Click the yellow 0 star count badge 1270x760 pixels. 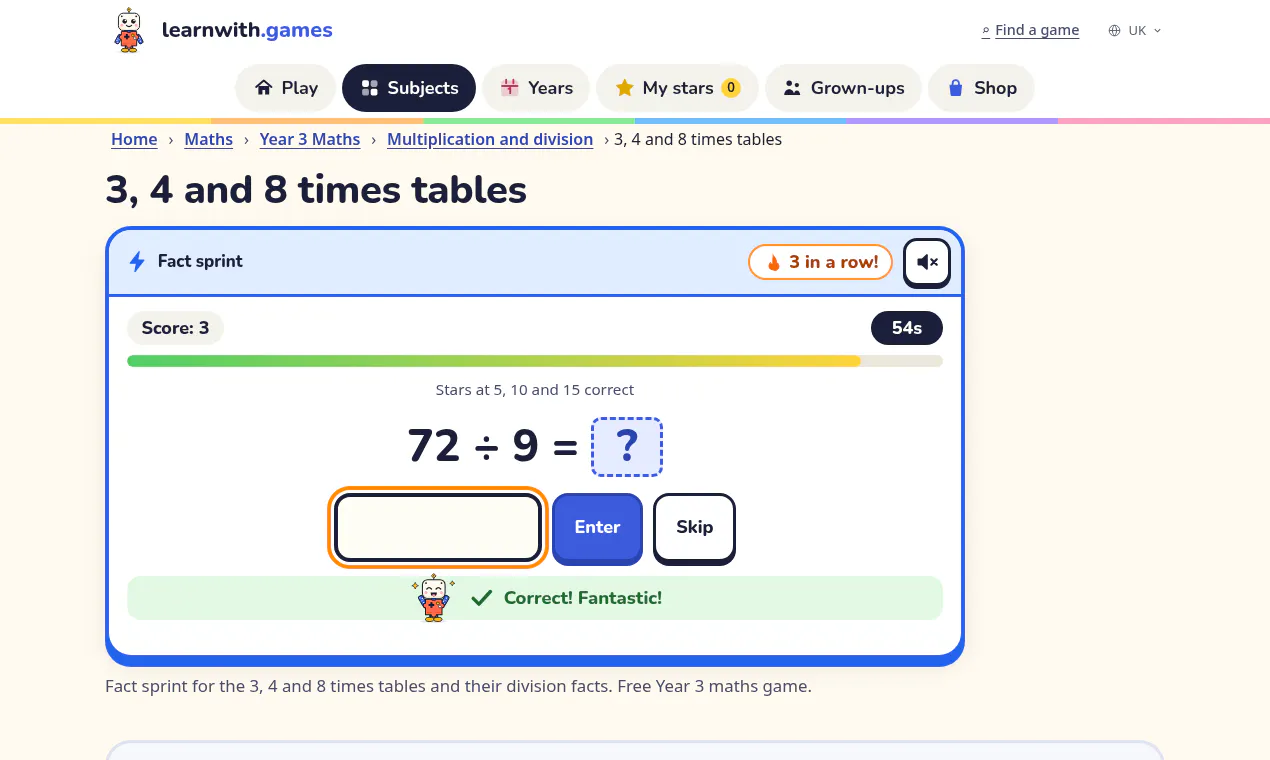pyautogui.click(x=731, y=88)
